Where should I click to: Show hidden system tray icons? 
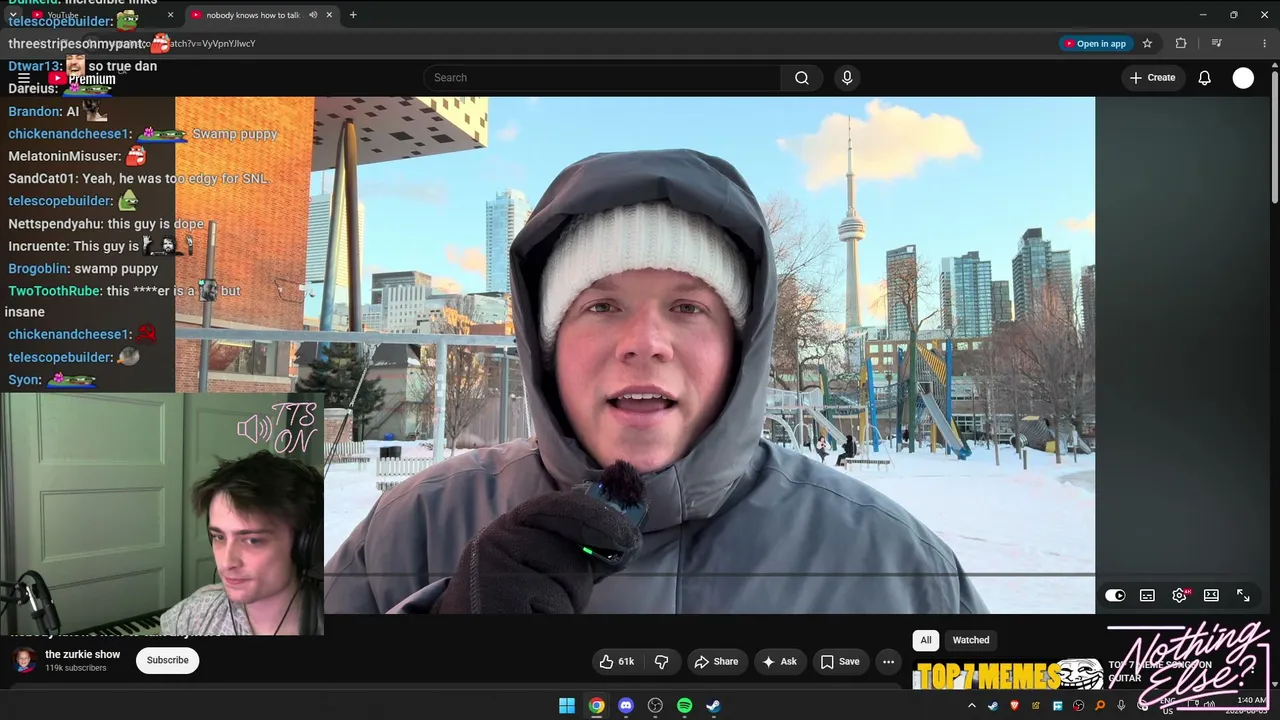point(972,706)
